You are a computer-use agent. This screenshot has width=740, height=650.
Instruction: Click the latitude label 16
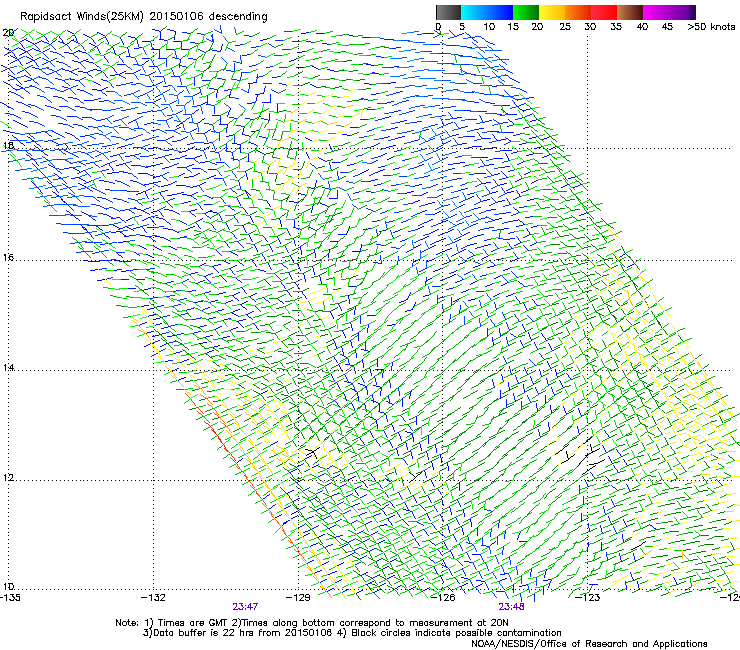tap(8, 257)
